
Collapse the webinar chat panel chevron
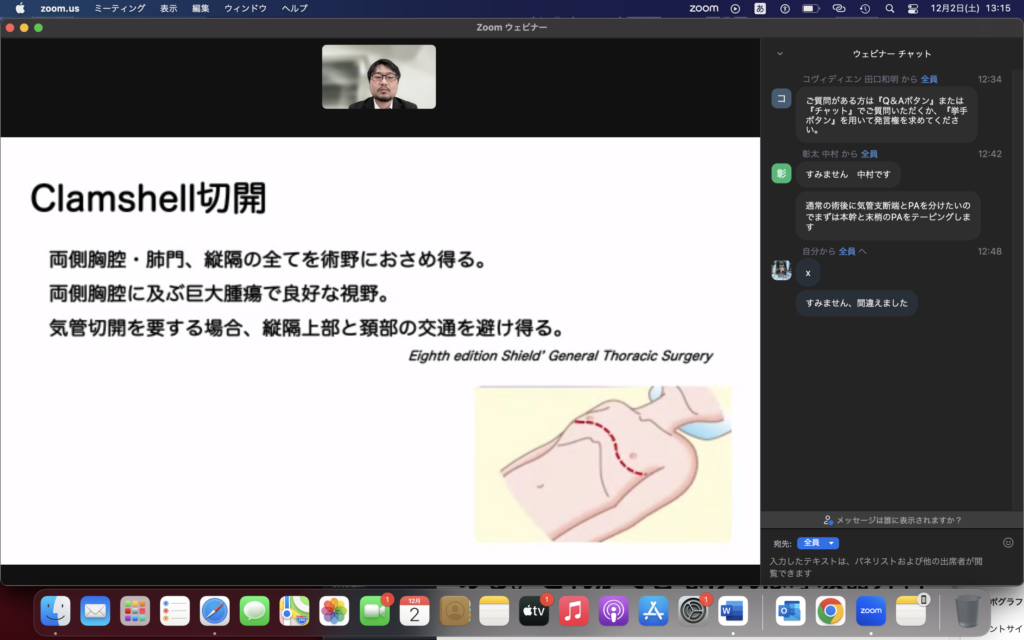point(780,54)
